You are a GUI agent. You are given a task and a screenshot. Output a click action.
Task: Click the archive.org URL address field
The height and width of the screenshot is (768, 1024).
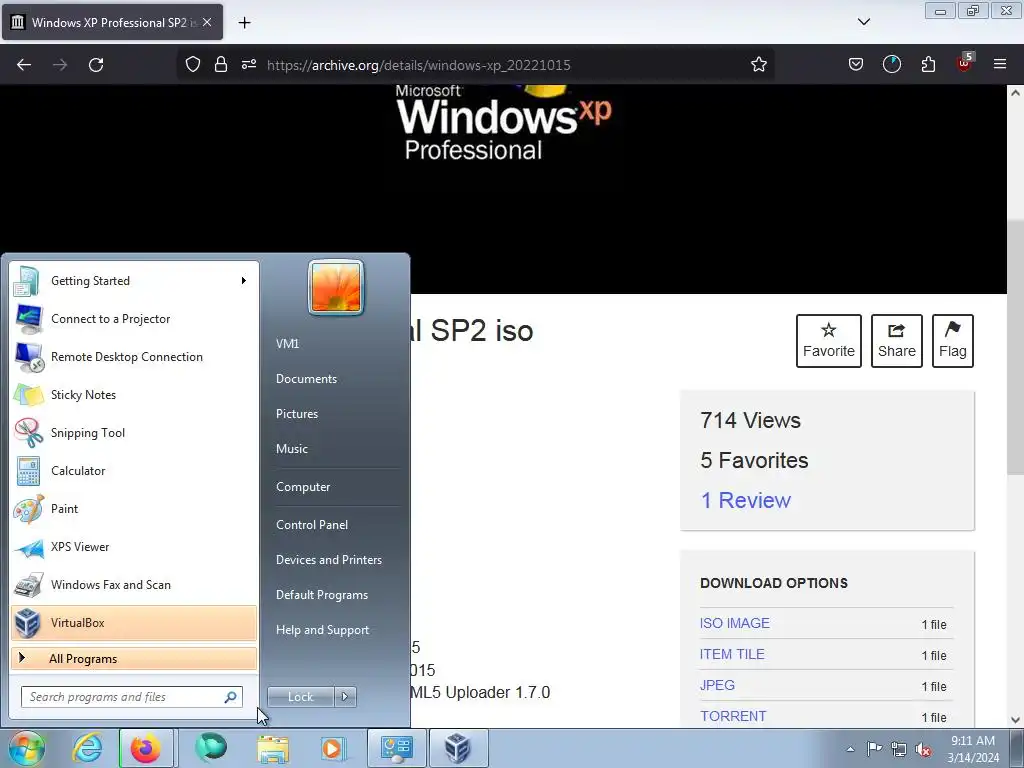(419, 65)
